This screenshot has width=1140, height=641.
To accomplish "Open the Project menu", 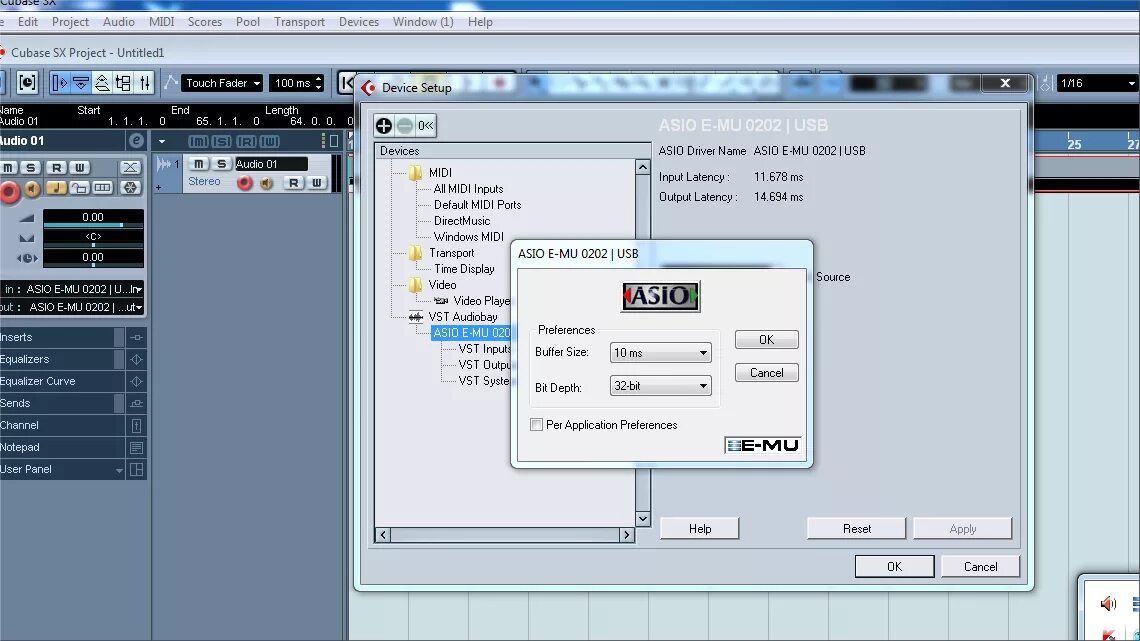I will click(x=71, y=22).
